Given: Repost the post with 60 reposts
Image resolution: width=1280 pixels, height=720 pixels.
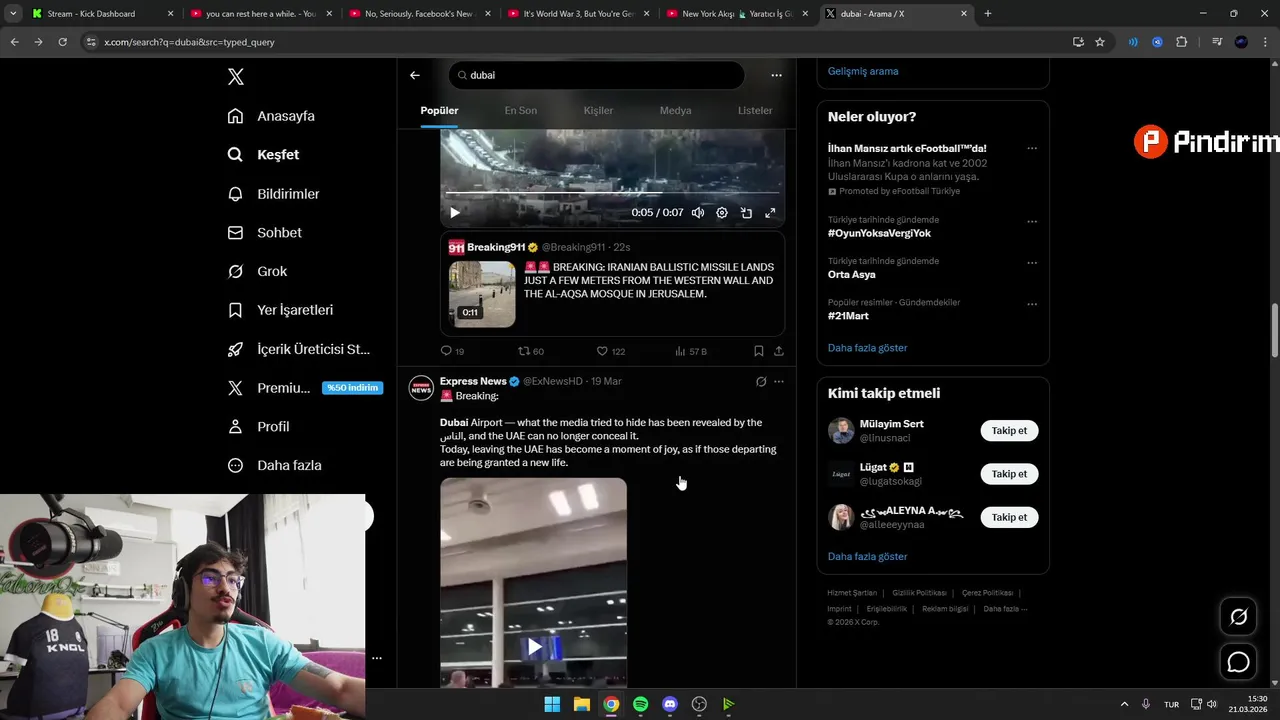Looking at the screenshot, I should [531, 351].
